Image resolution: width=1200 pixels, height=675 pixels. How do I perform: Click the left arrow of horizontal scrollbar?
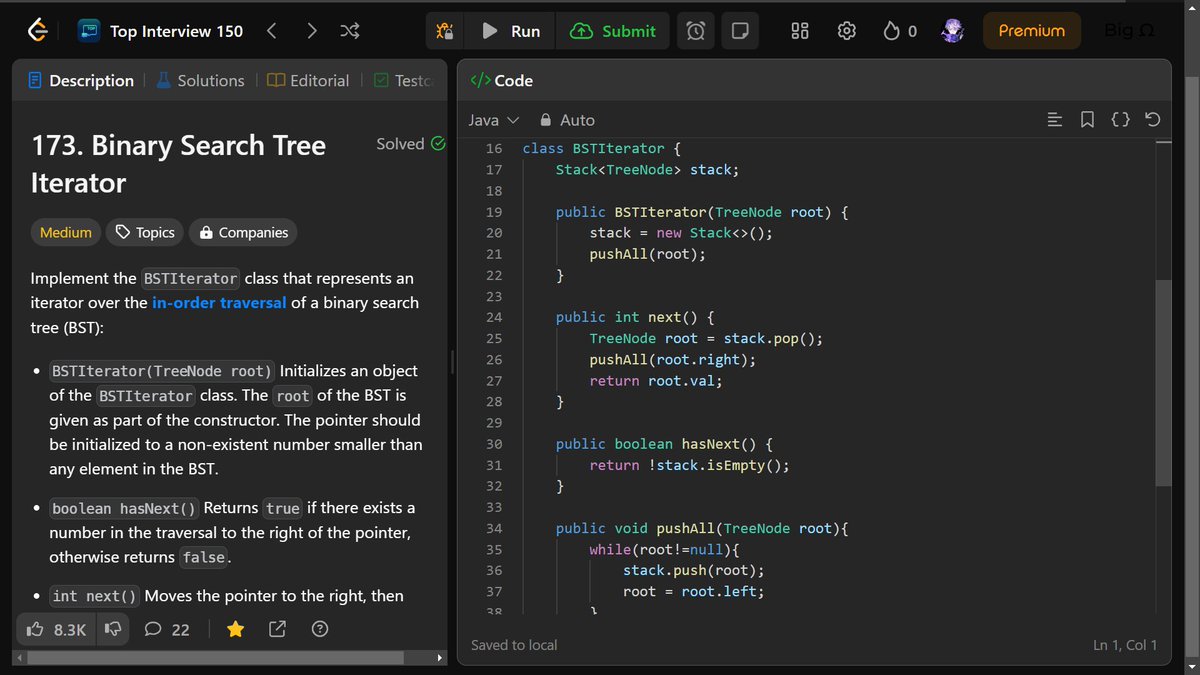pyautogui.click(x=18, y=658)
